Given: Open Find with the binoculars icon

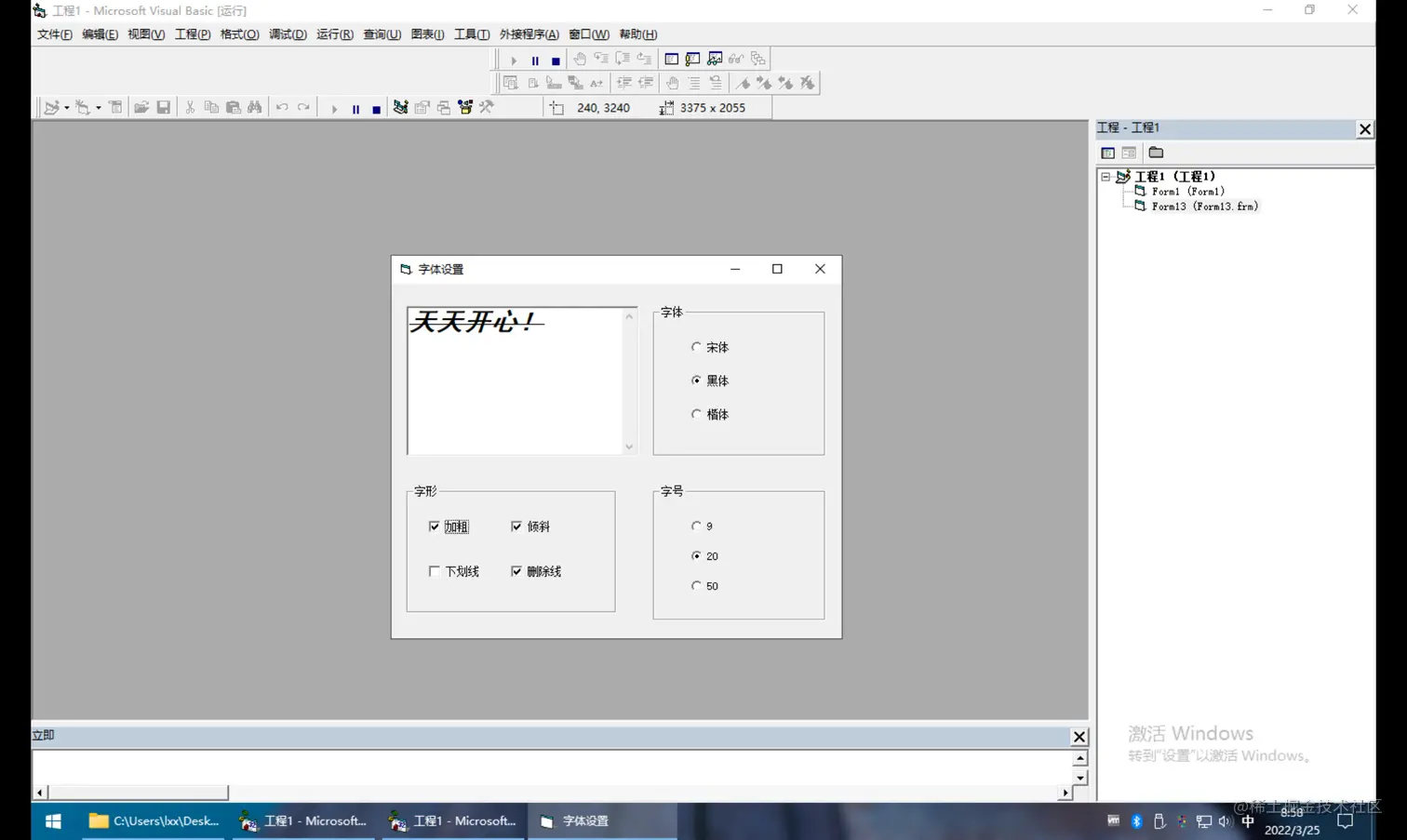Looking at the screenshot, I should coord(255,108).
